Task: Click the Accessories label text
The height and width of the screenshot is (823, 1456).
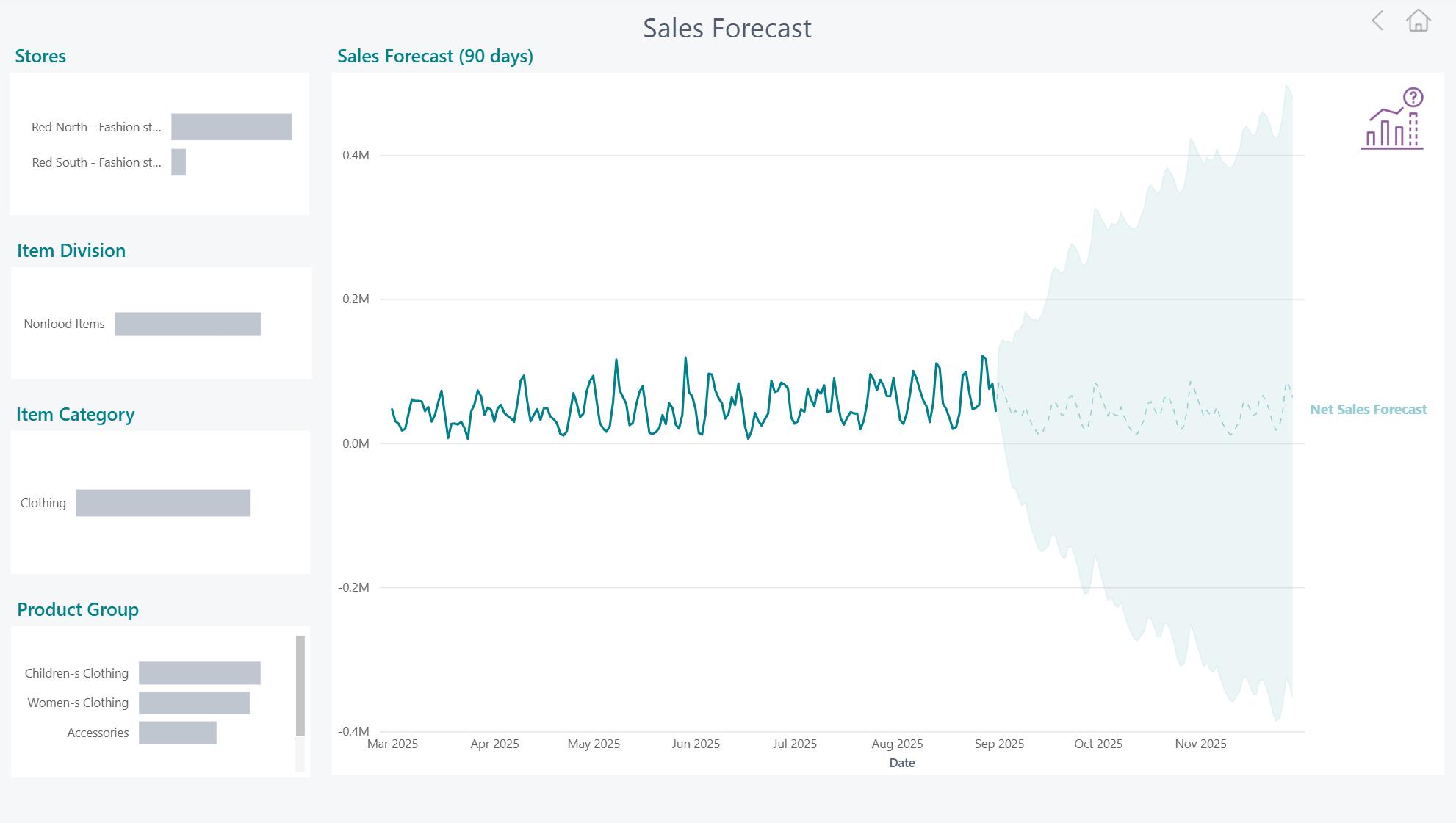Action: [98, 733]
